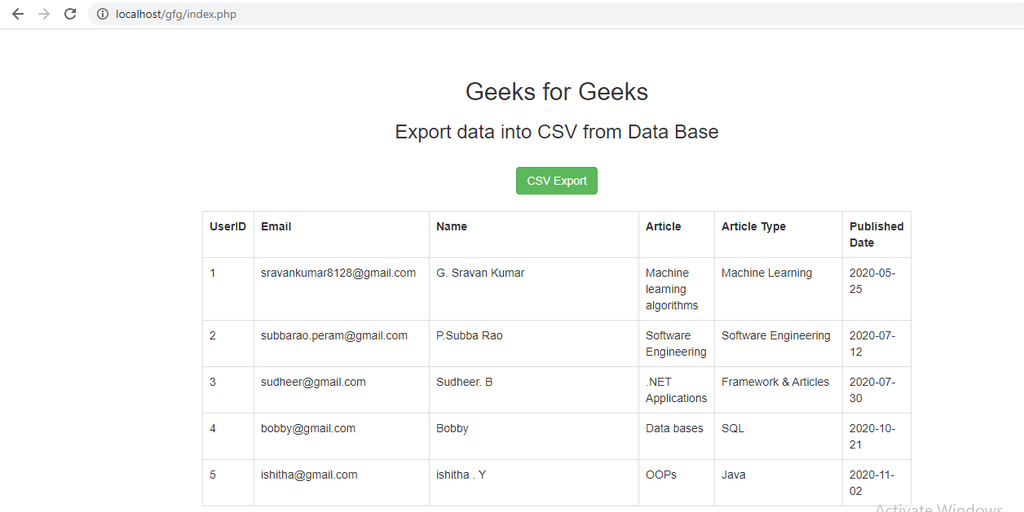1024x512 pixels.
Task: Click the Machine learning algorithms article cell
Action: tap(671, 289)
